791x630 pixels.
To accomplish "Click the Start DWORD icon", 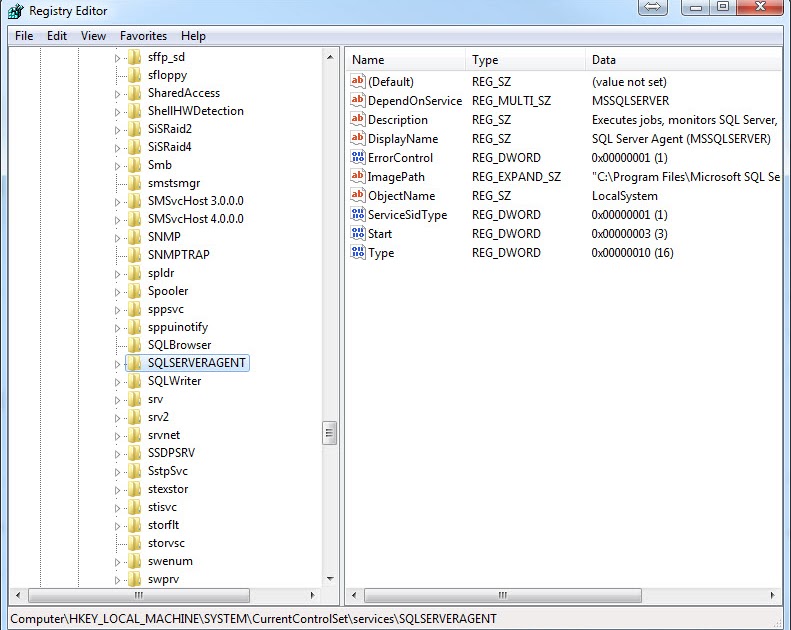I will 358,233.
